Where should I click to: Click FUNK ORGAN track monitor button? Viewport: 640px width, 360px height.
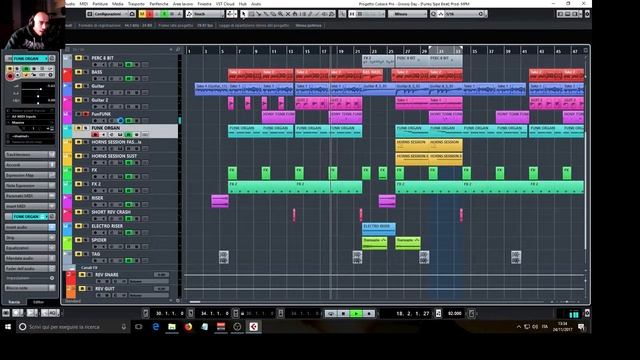pyautogui.click(x=103, y=134)
